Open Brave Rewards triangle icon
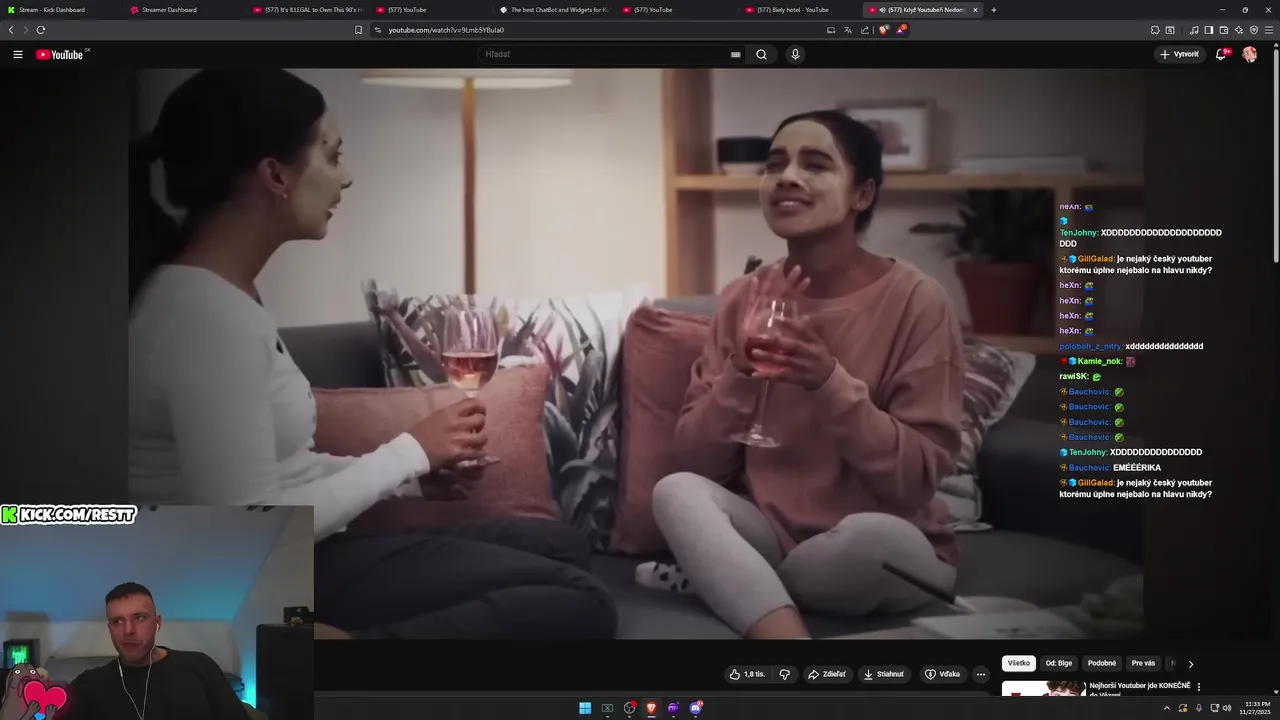This screenshot has height=720, width=1280. [x=901, y=30]
